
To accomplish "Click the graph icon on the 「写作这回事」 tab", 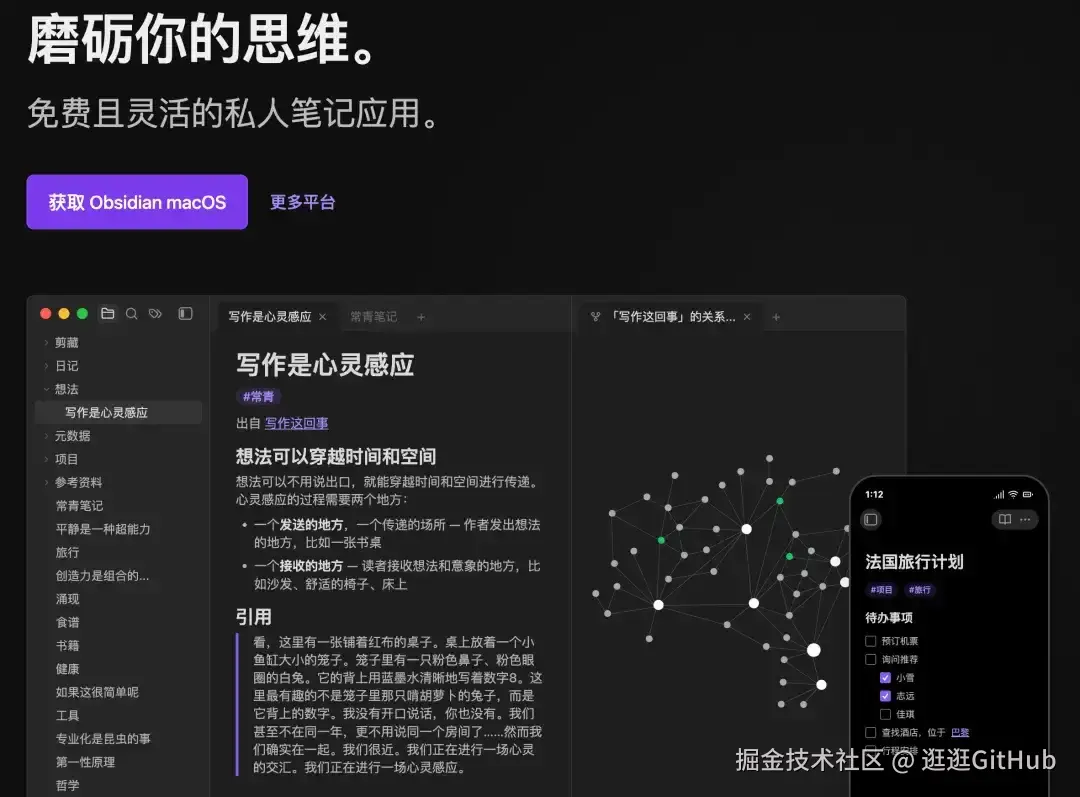I will (596, 317).
